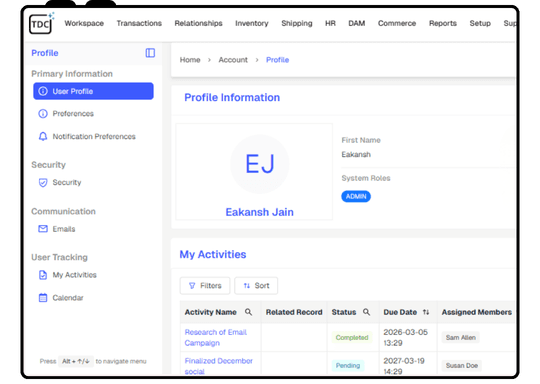Click the First Name value Eakansh
Screen dimensions: 540x384
[356, 155]
